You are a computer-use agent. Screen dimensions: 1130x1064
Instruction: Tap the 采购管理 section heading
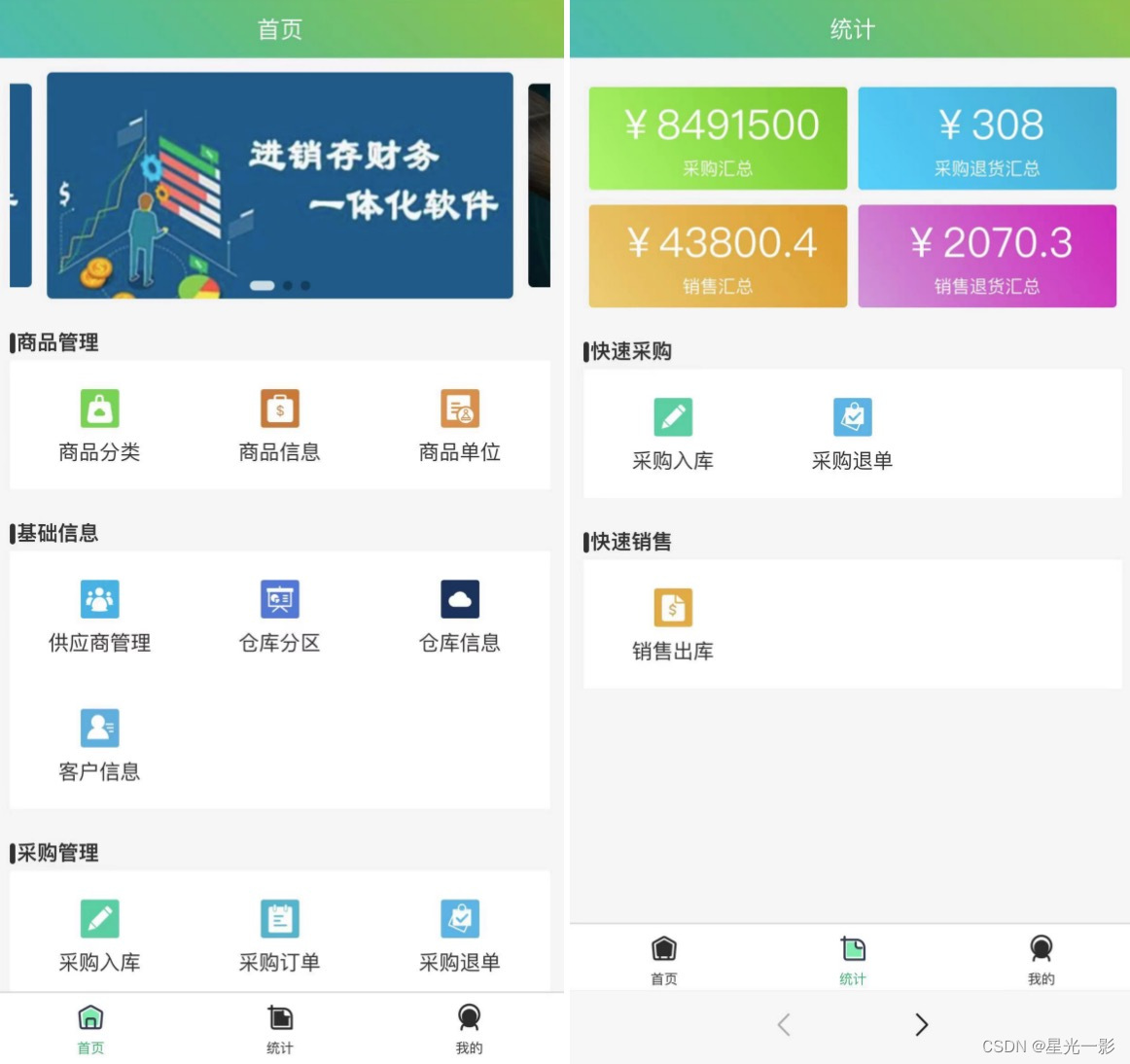(x=57, y=854)
